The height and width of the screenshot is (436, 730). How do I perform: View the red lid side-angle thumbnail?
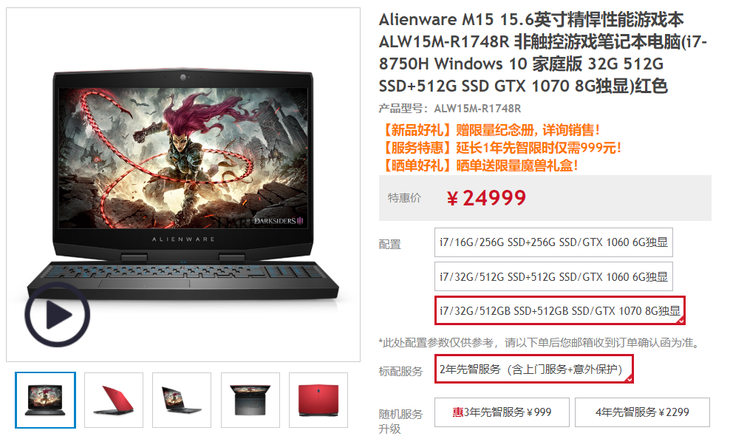114,400
